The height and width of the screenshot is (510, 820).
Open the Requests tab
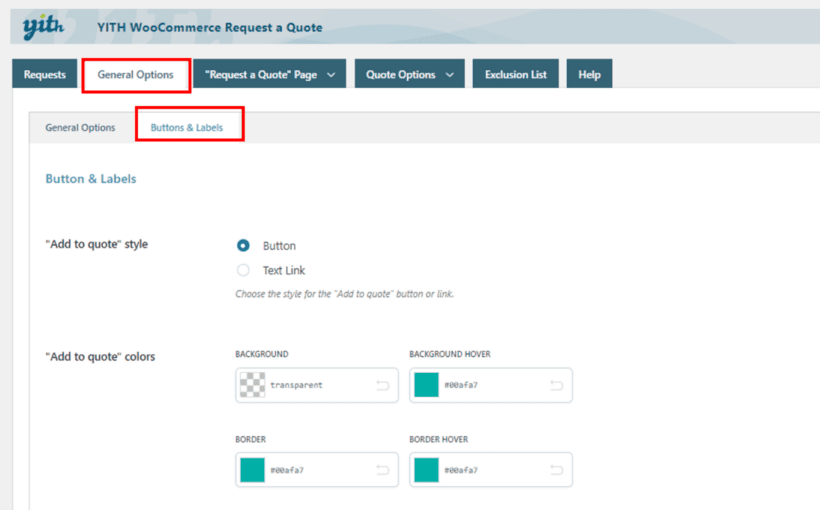click(44, 74)
